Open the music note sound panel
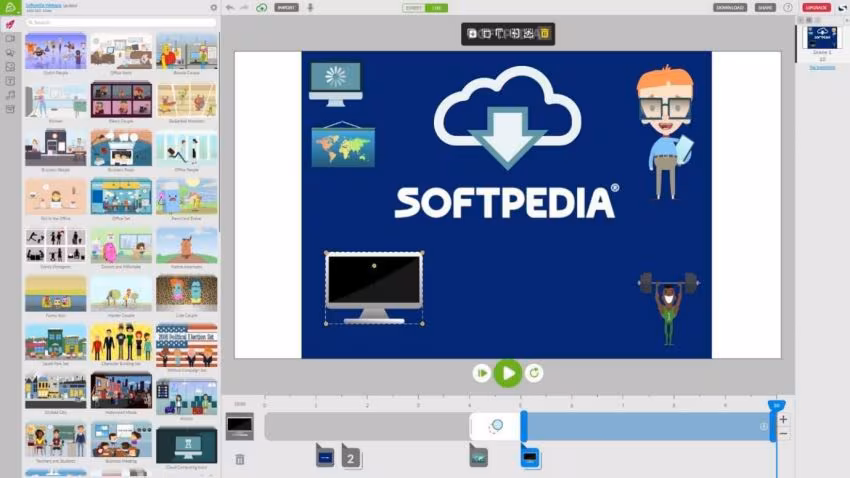Viewport: 850px width, 478px height. point(10,95)
